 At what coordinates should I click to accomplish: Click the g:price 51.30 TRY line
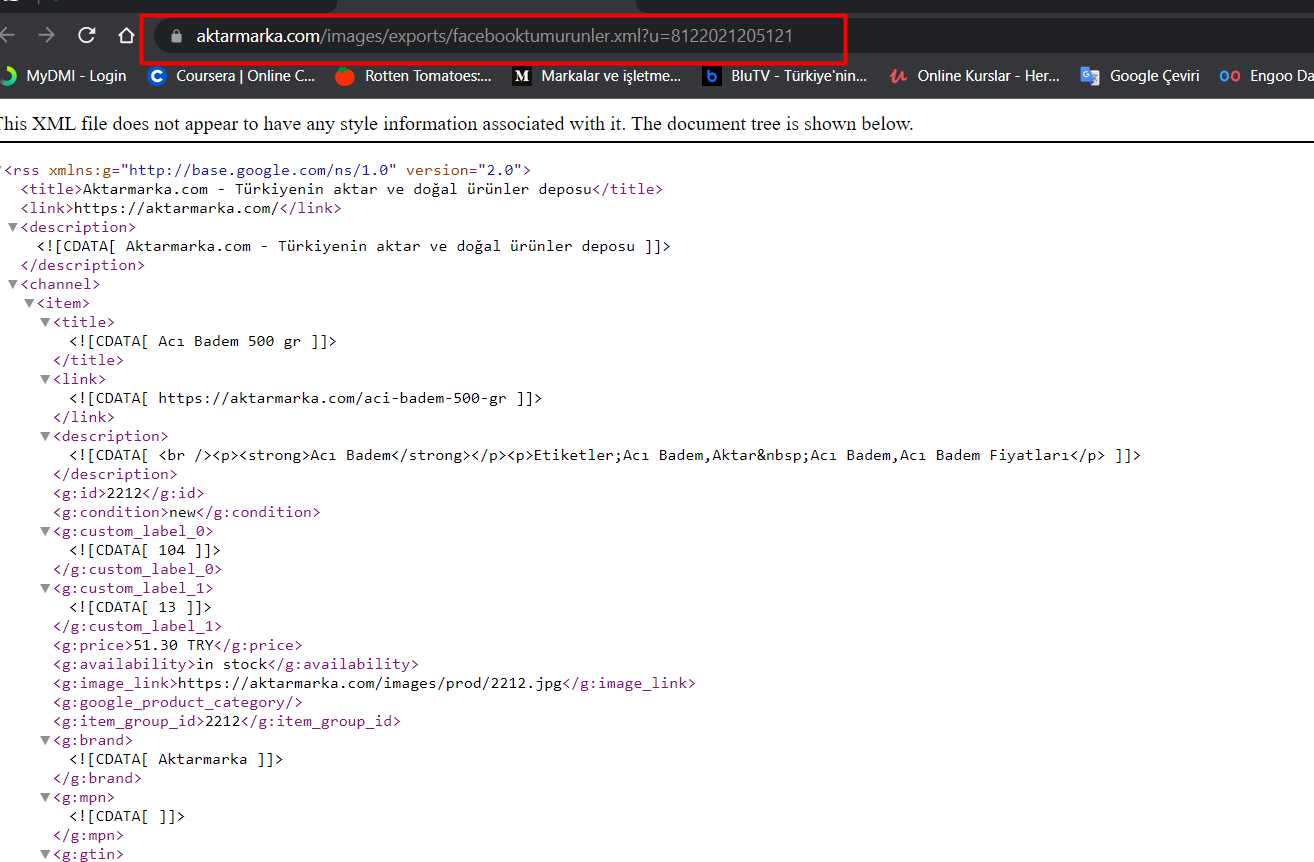tap(177, 645)
